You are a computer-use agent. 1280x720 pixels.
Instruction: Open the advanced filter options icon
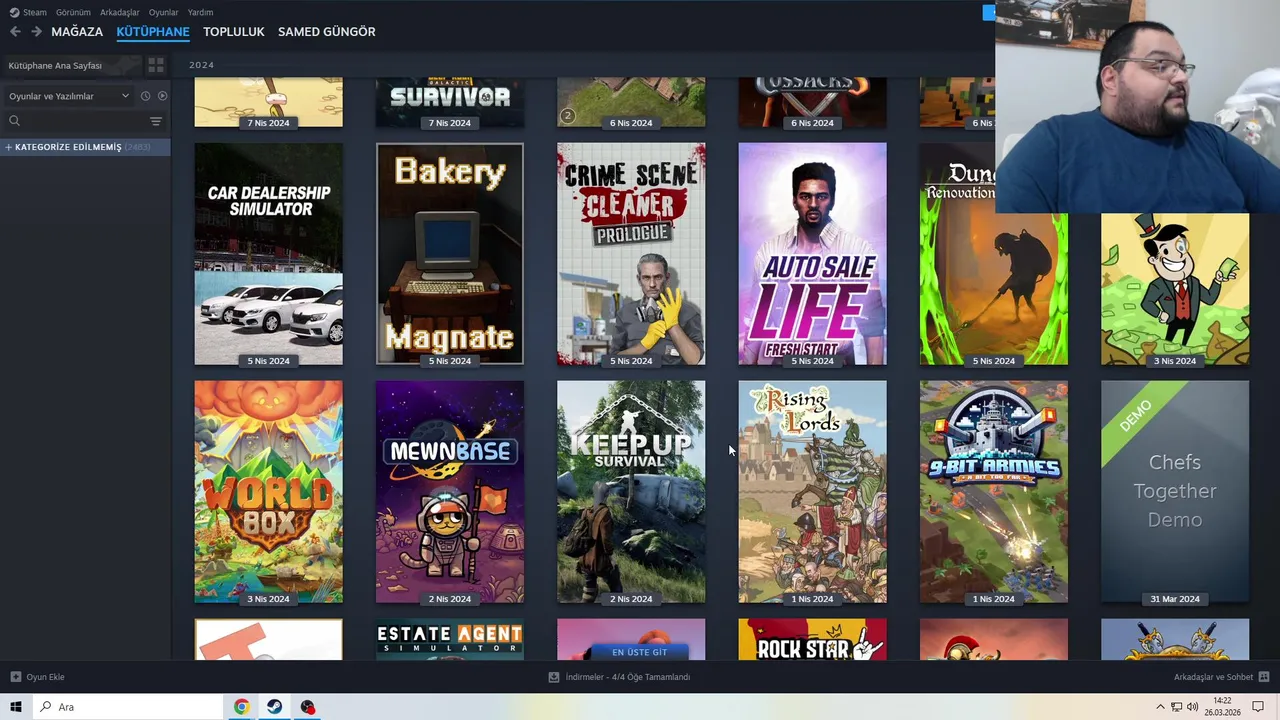(x=156, y=121)
